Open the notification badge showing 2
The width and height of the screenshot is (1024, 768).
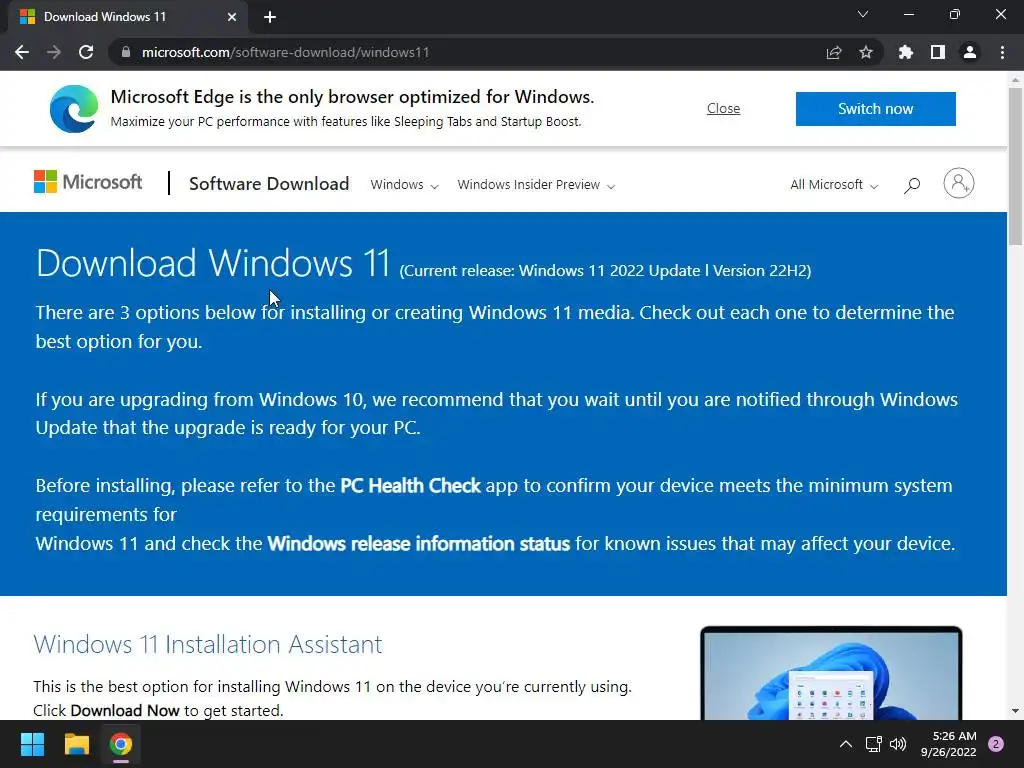996,744
